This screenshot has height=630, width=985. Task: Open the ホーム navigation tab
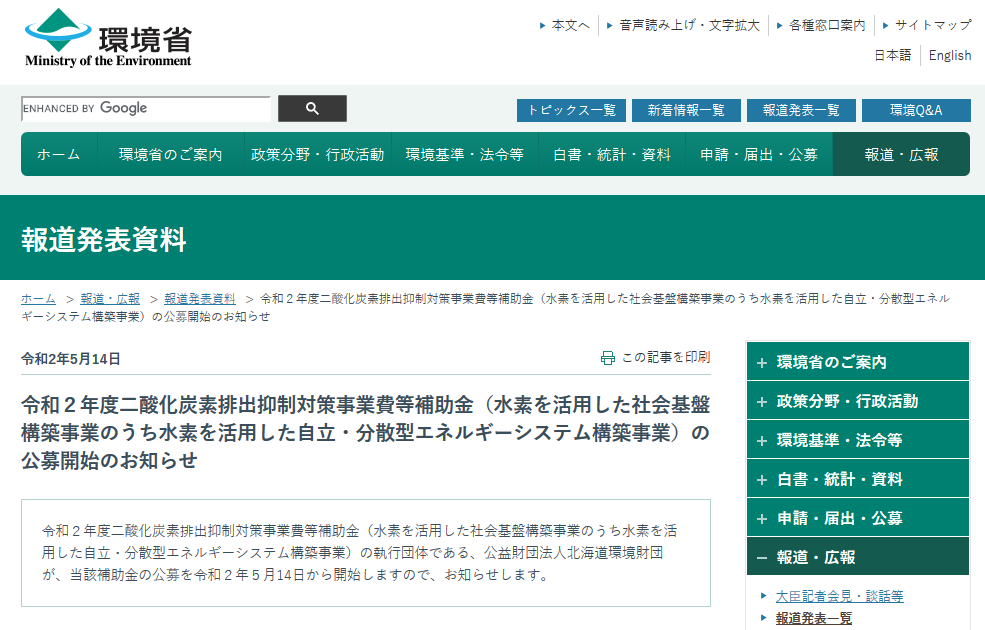59,155
